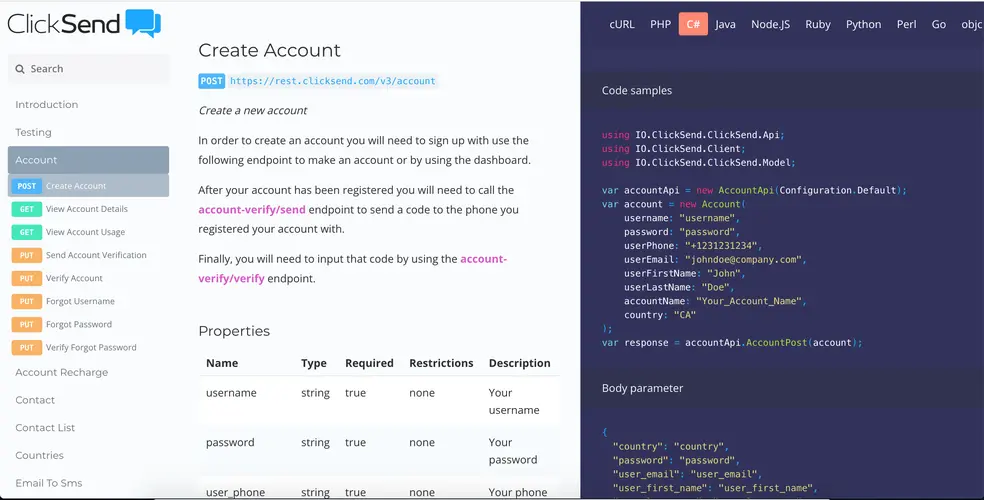This screenshot has width=984, height=500.
Task: Select POST Create Account in sidebar
Action: tap(88, 186)
